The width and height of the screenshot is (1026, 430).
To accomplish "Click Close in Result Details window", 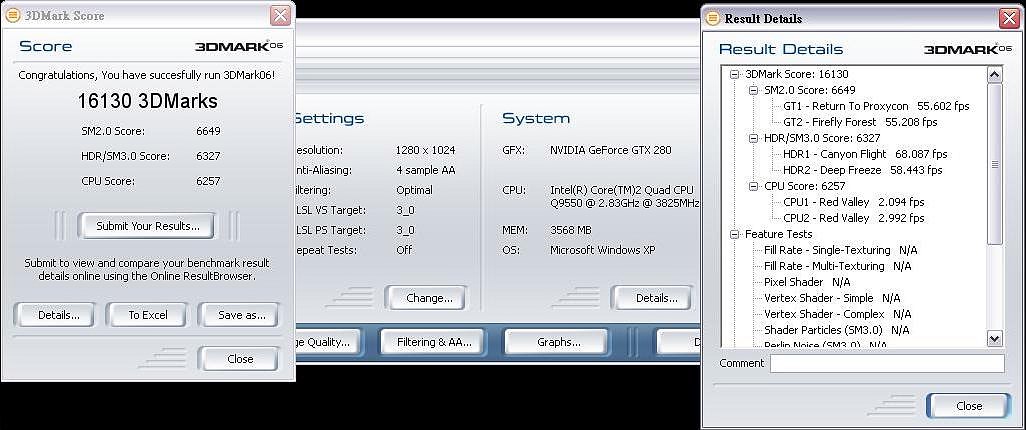I will coord(968,406).
